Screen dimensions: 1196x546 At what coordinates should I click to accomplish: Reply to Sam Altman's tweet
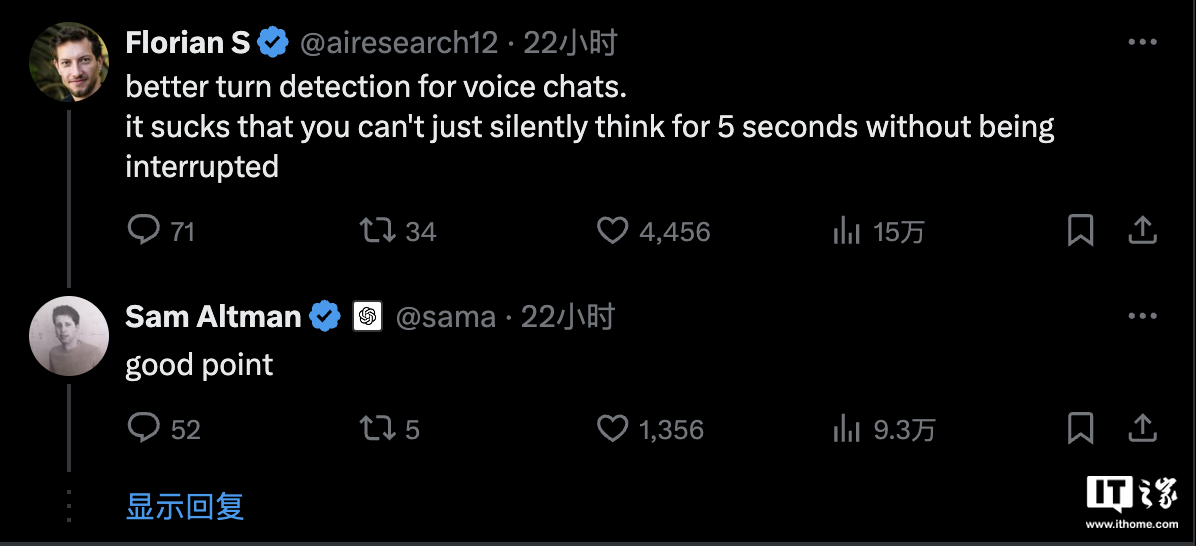pos(144,429)
